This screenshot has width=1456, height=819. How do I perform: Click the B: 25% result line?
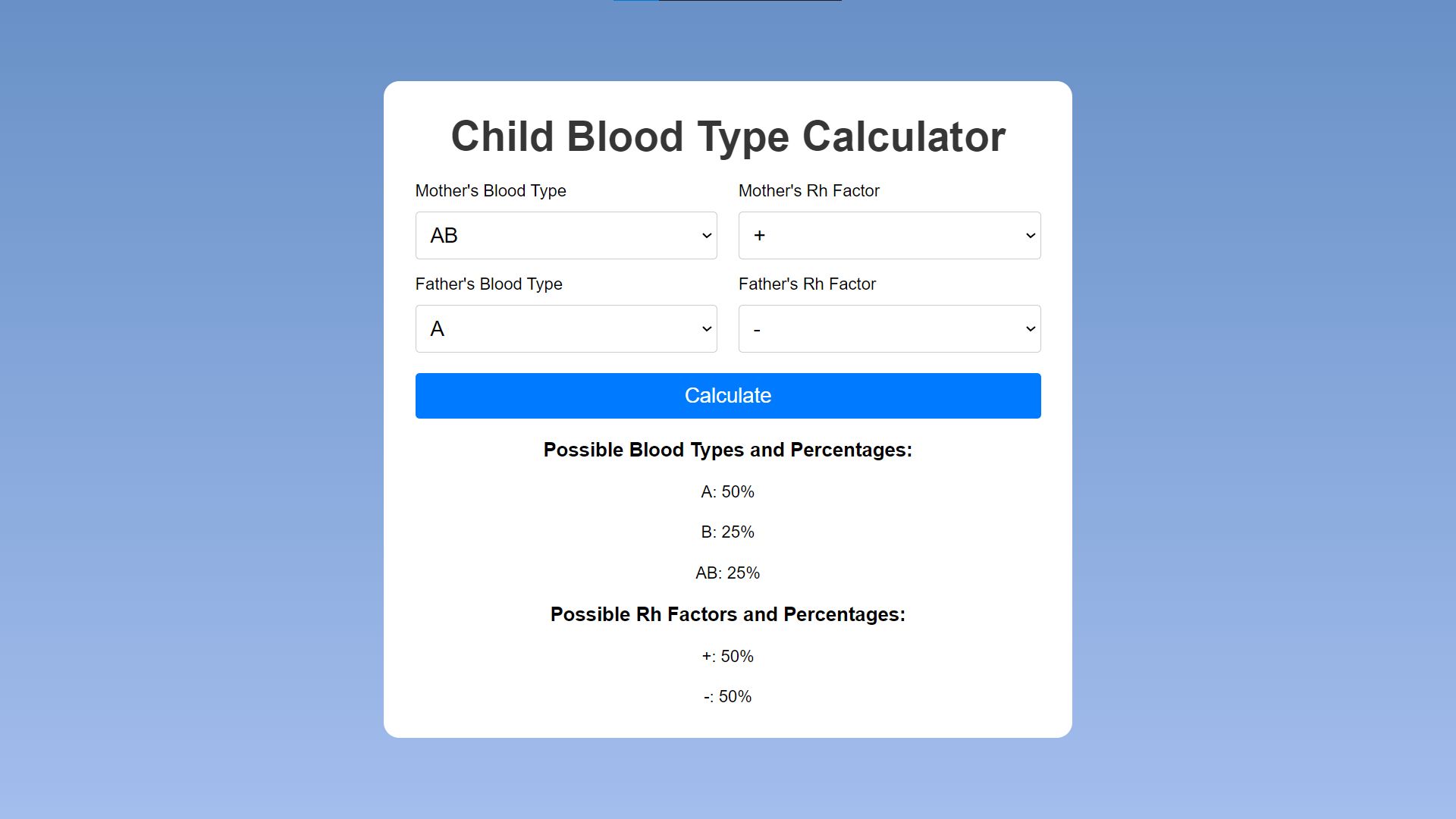click(x=728, y=532)
